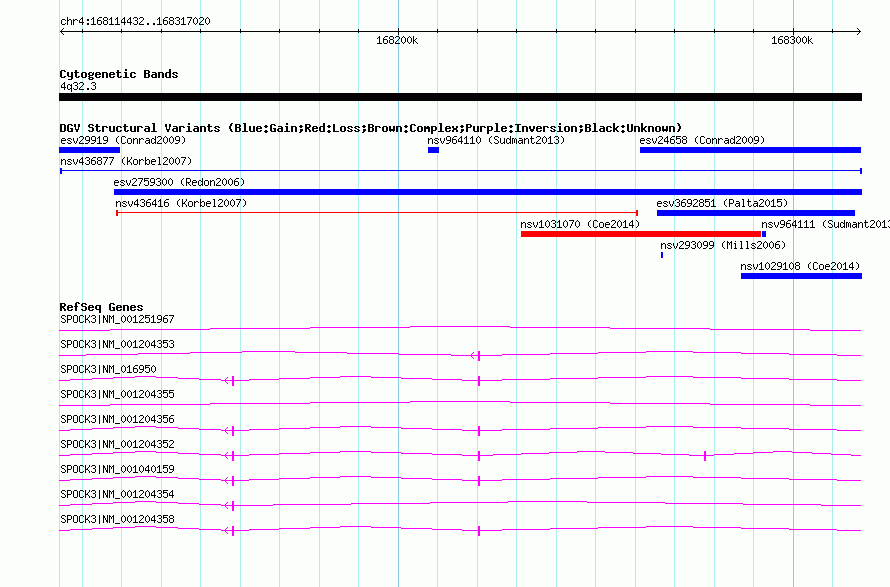Click the esv2759300 (Redon2006) label
Image resolution: width=890 pixels, height=587 pixels.
click(179, 182)
